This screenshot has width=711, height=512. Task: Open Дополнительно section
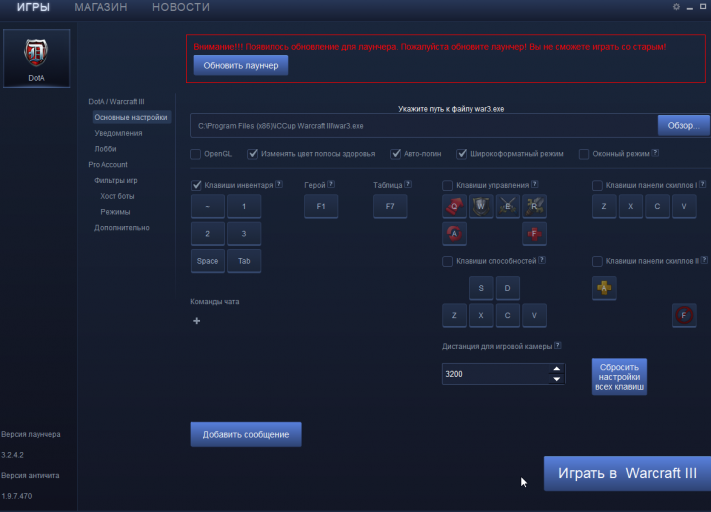(122, 228)
